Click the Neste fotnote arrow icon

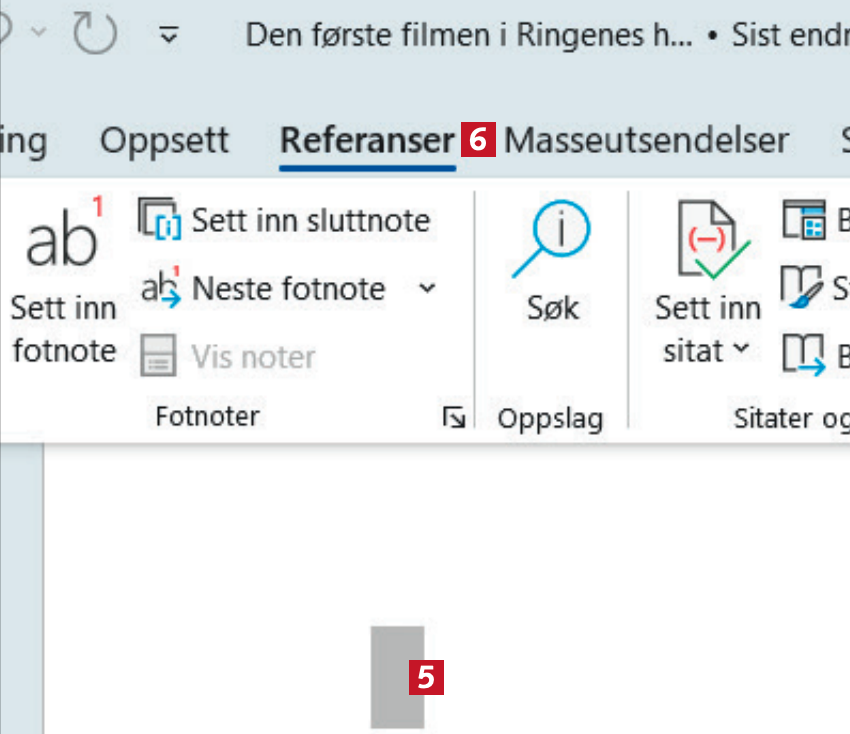[x=158, y=288]
